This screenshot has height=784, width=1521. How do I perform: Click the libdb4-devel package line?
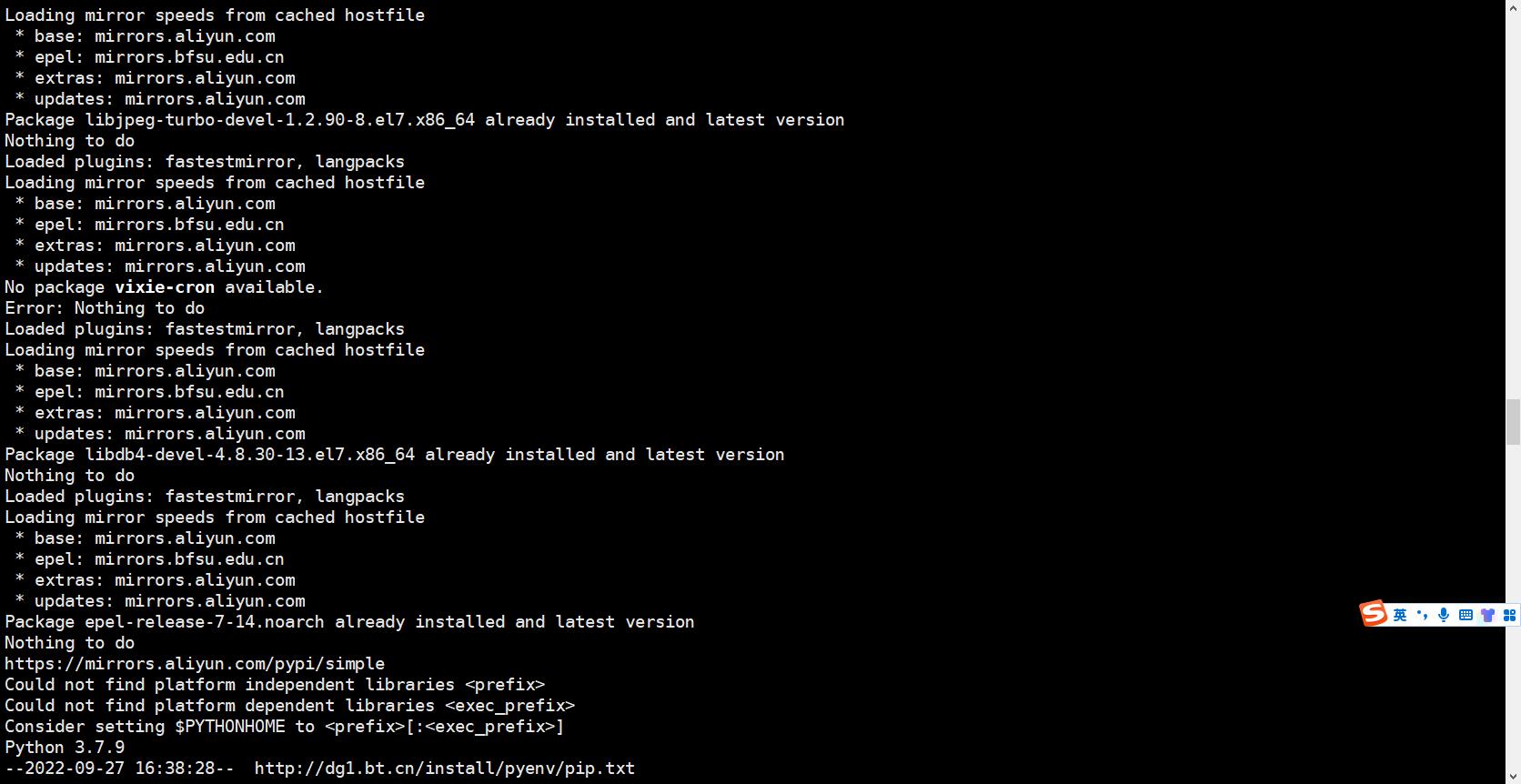pos(395,455)
